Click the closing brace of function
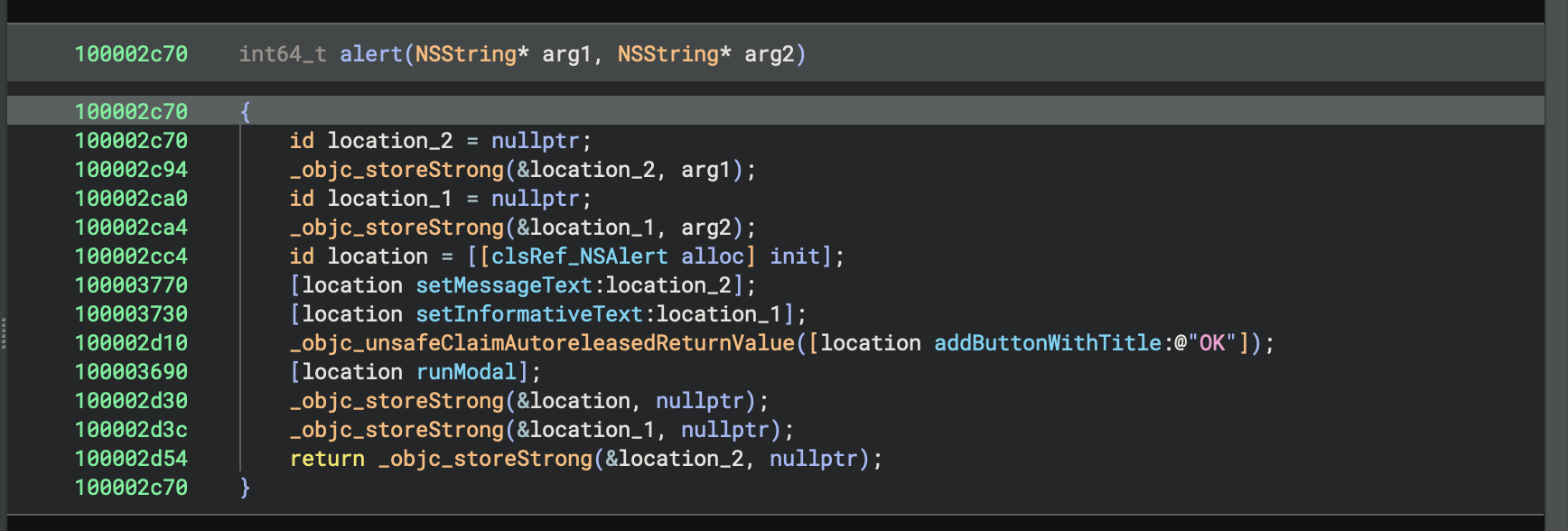The image size is (1568, 531). [245, 488]
